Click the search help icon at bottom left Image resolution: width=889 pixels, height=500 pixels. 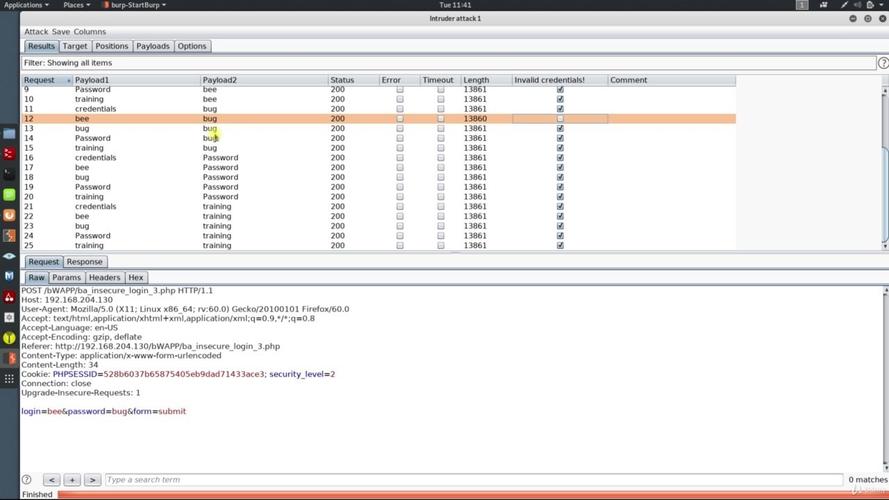tap(27, 480)
